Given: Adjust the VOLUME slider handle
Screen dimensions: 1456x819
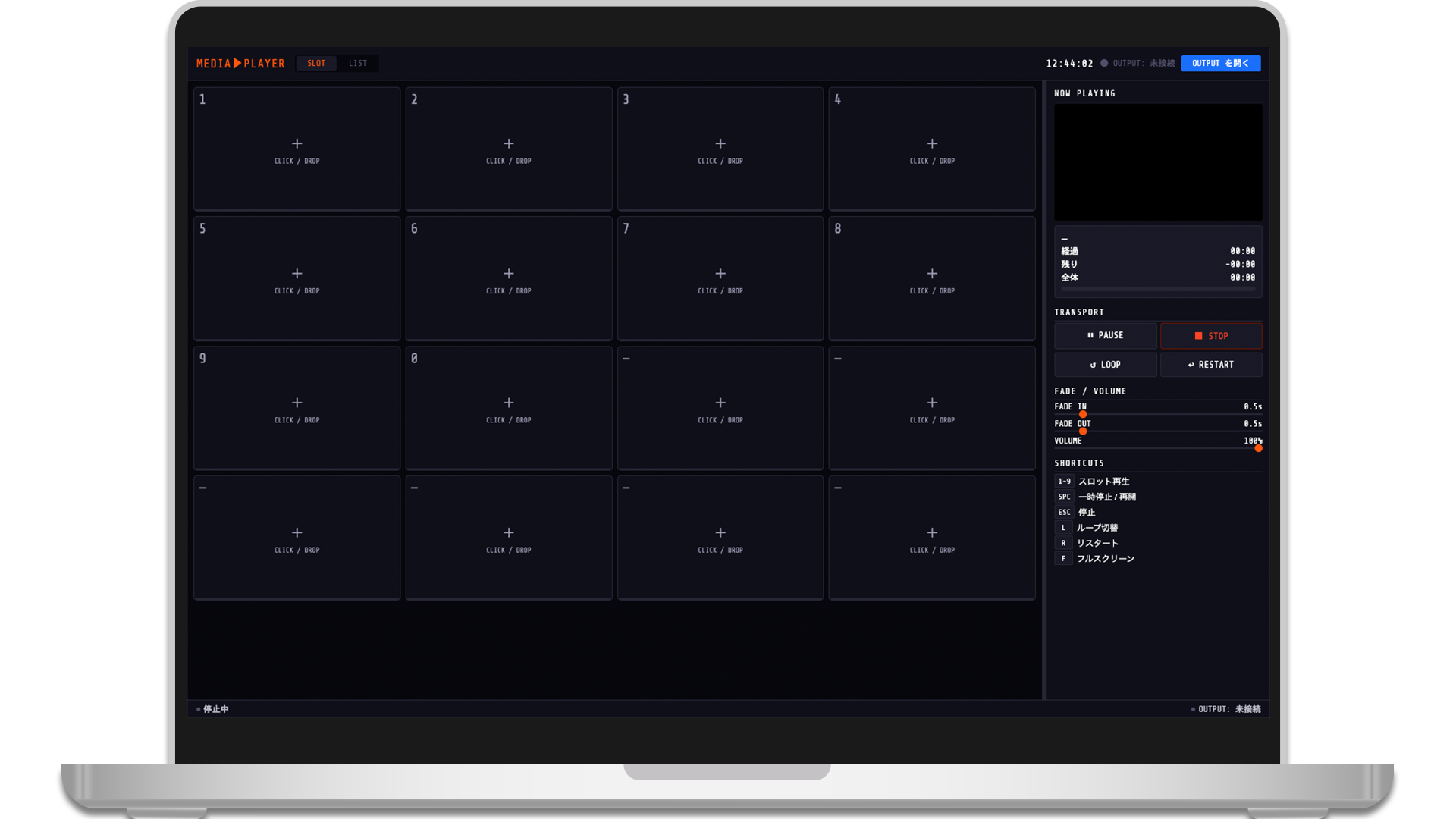Looking at the screenshot, I should pyautogui.click(x=1258, y=448).
